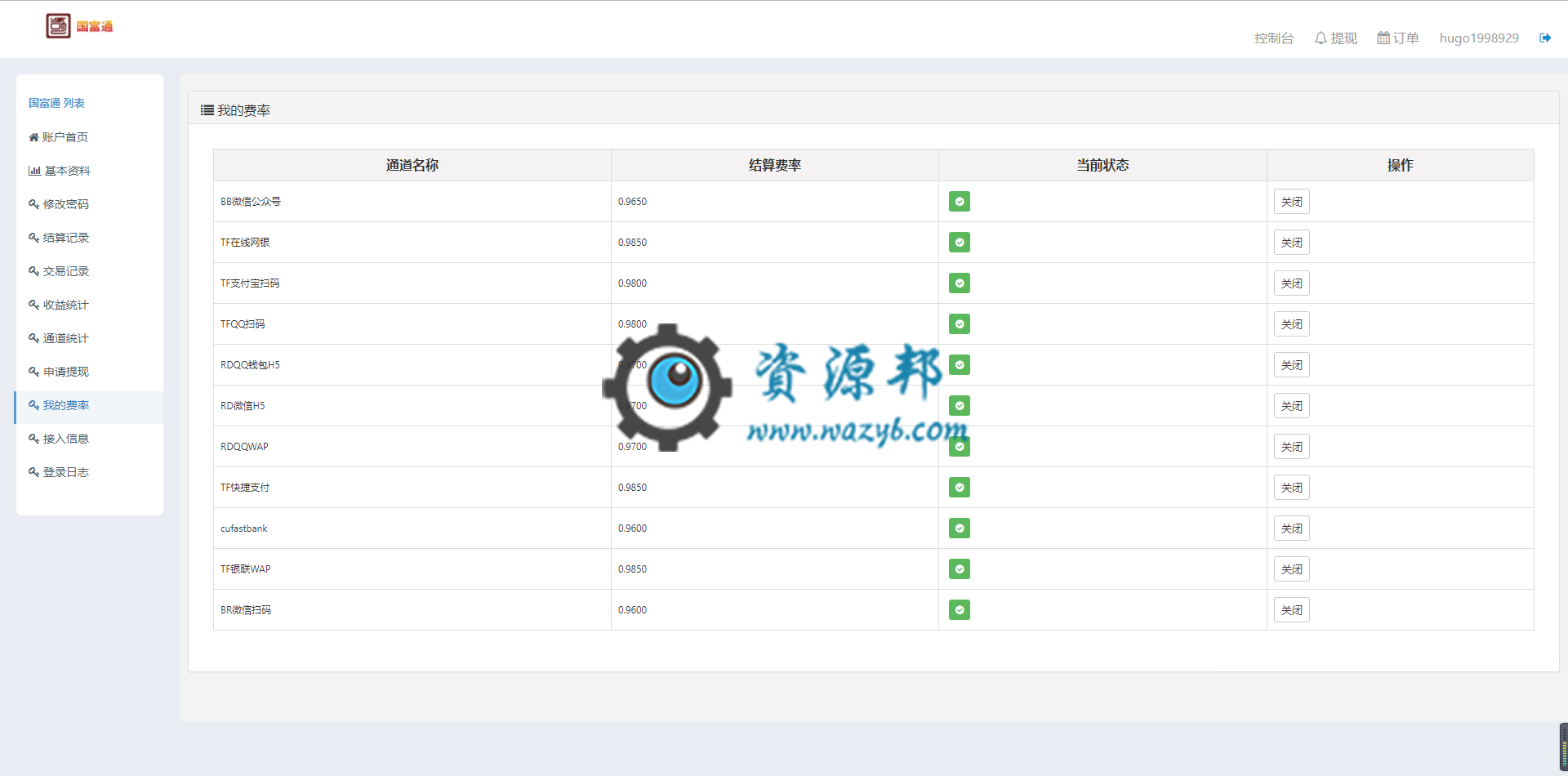Click green status icon for RD微信H5
1568x776 pixels.
tap(960, 406)
